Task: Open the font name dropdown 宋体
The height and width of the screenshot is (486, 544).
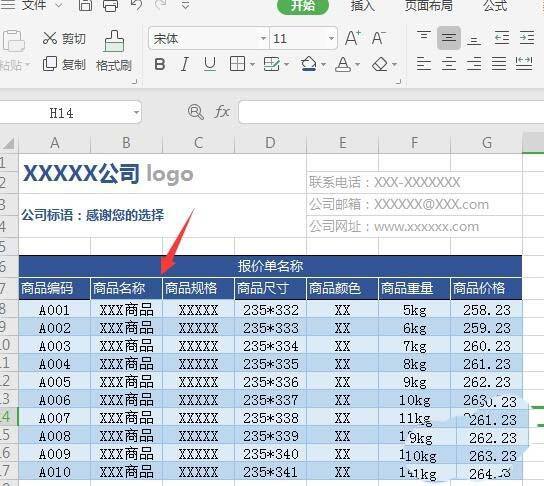Action: (x=209, y=38)
